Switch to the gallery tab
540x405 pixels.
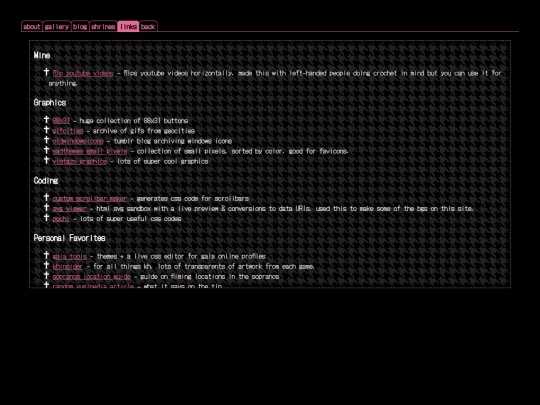(57, 27)
